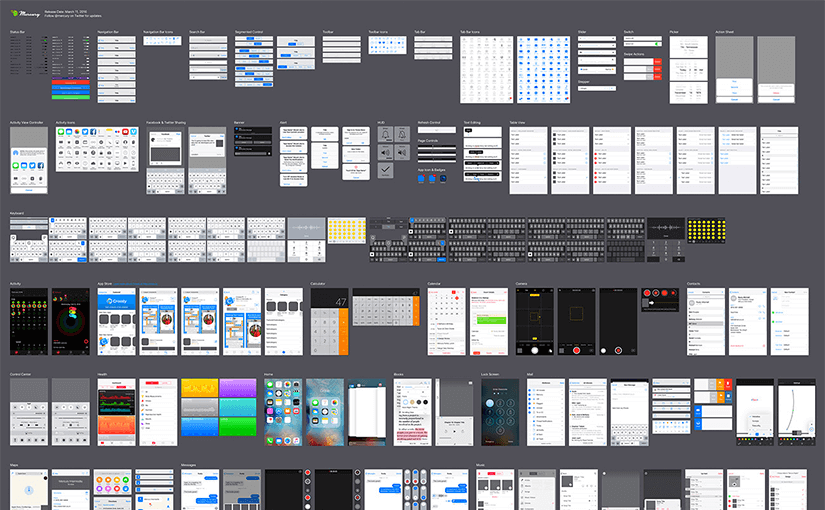
Task: Click the 'Control Center' section heading
Action: point(20,374)
